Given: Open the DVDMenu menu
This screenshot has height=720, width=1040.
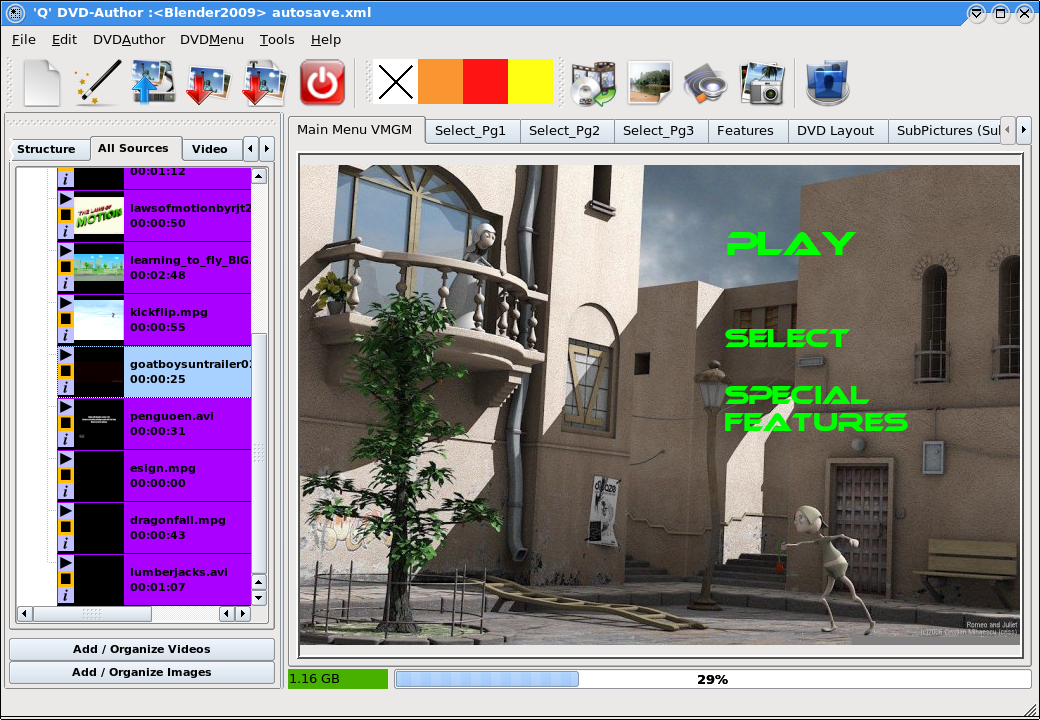Looking at the screenshot, I should pyautogui.click(x=211, y=40).
